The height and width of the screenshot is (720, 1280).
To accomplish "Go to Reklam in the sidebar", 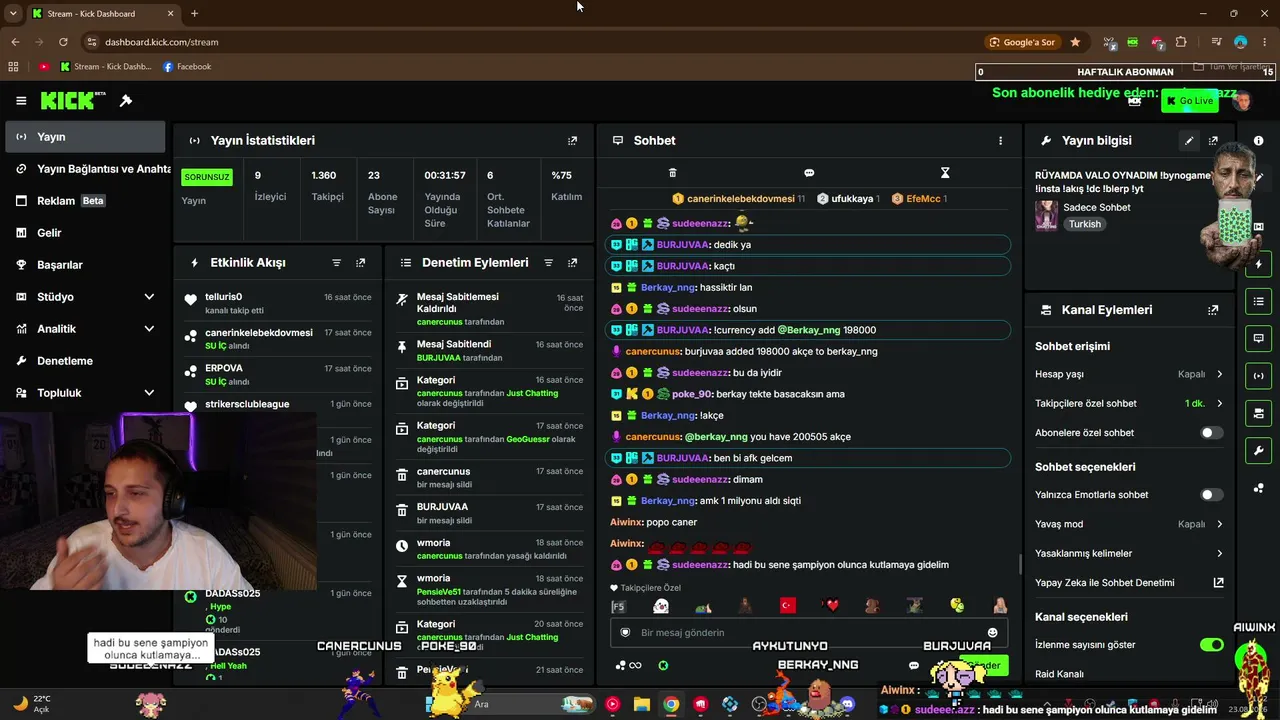I will tap(85, 201).
